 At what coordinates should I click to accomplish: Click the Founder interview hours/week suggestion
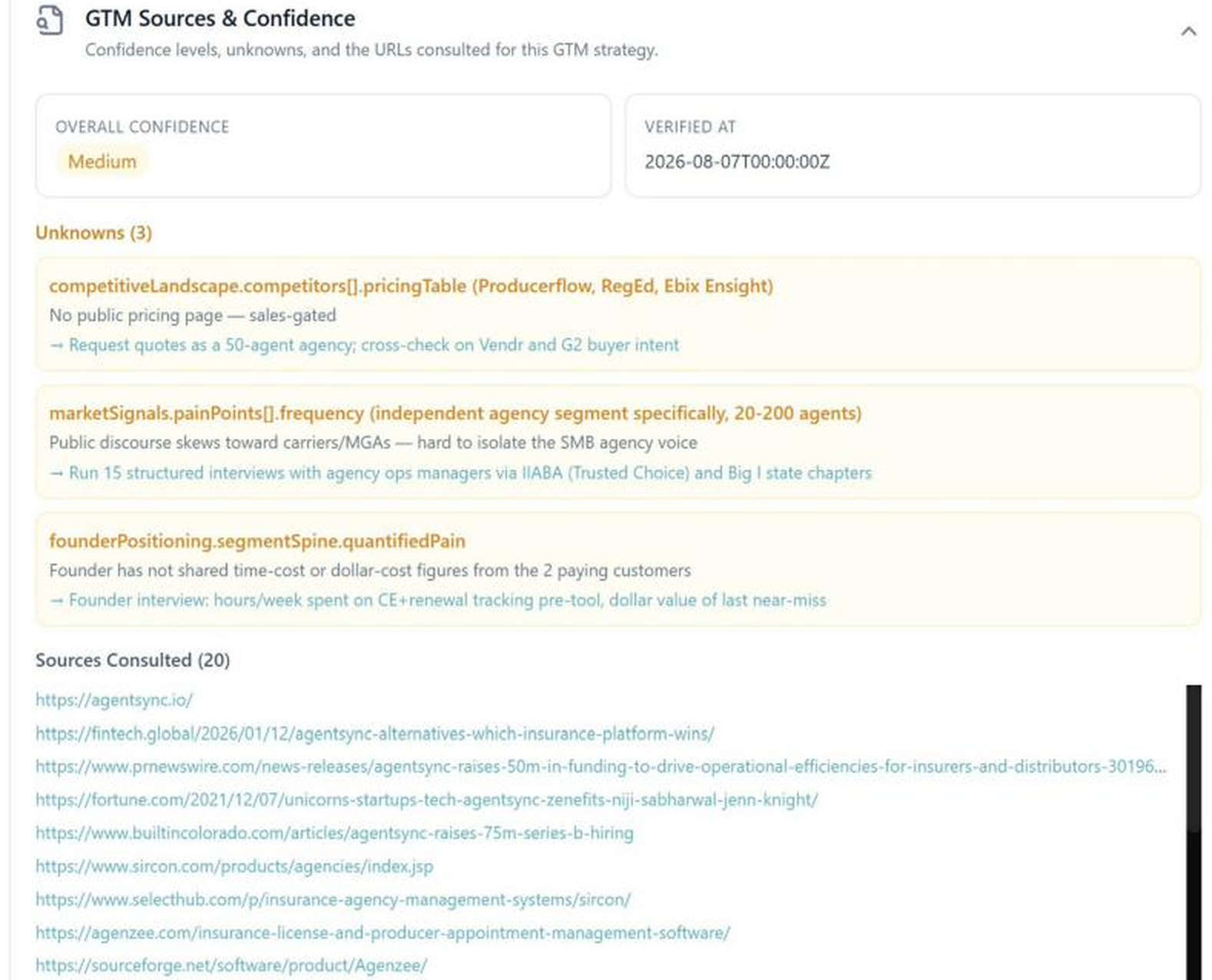coord(438,600)
